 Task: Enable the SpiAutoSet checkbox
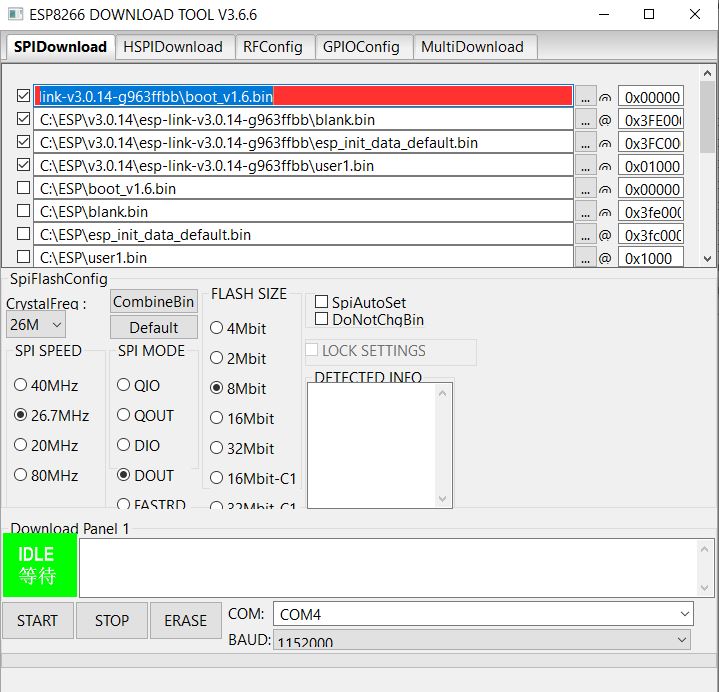(322, 302)
